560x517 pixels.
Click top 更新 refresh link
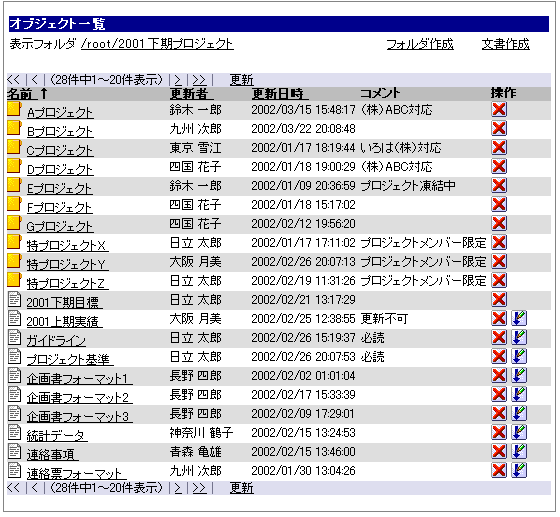point(241,80)
